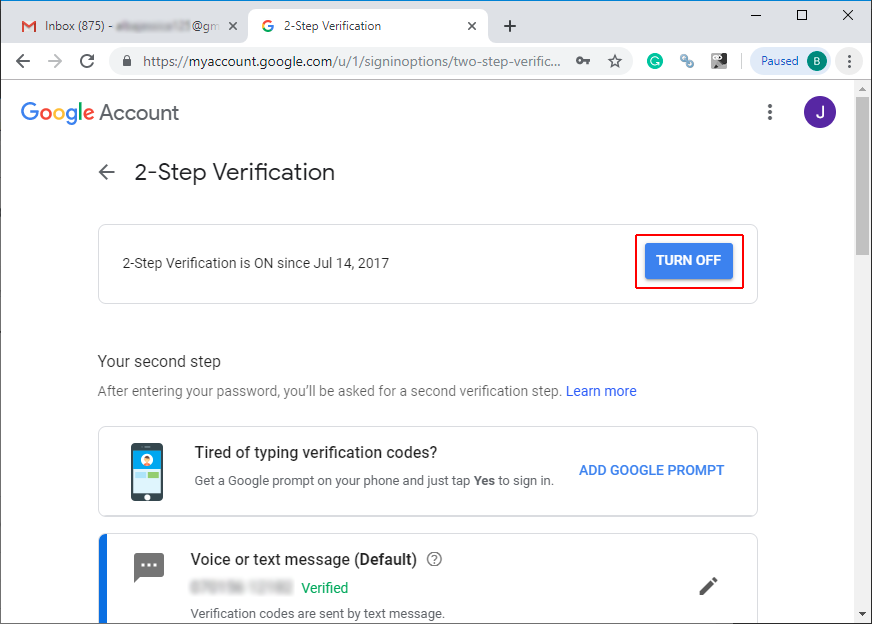The height and width of the screenshot is (624, 872).
Task: Select the 2-Step Verification tab
Action: pyautogui.click(x=368, y=26)
